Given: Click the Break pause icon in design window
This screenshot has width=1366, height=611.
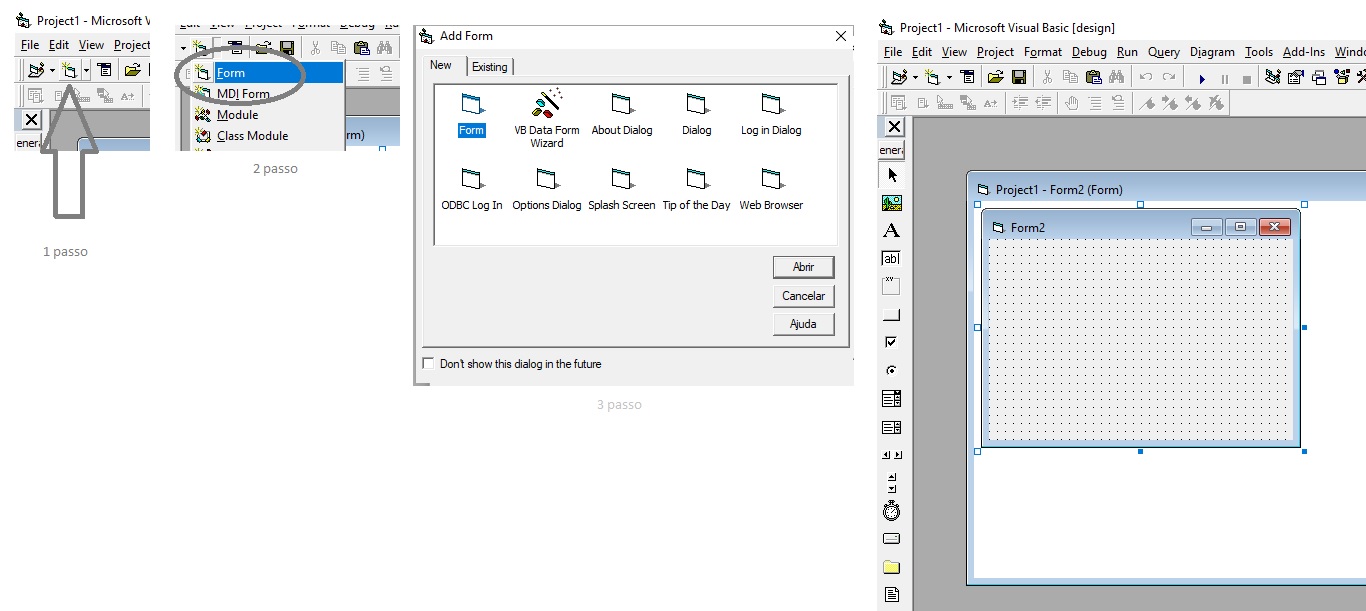Looking at the screenshot, I should 1224,78.
